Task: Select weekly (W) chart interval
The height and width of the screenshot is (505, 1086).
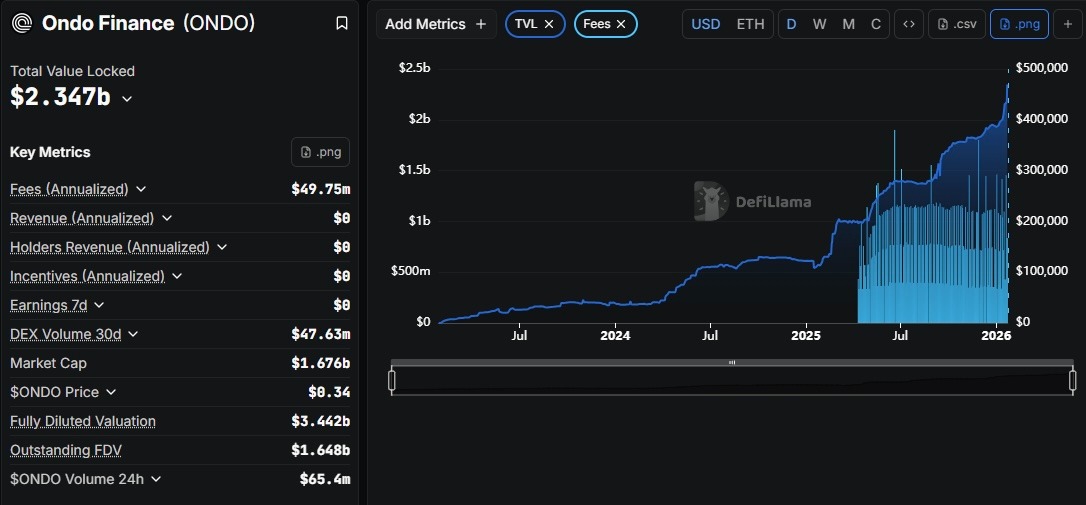Action: [x=819, y=24]
